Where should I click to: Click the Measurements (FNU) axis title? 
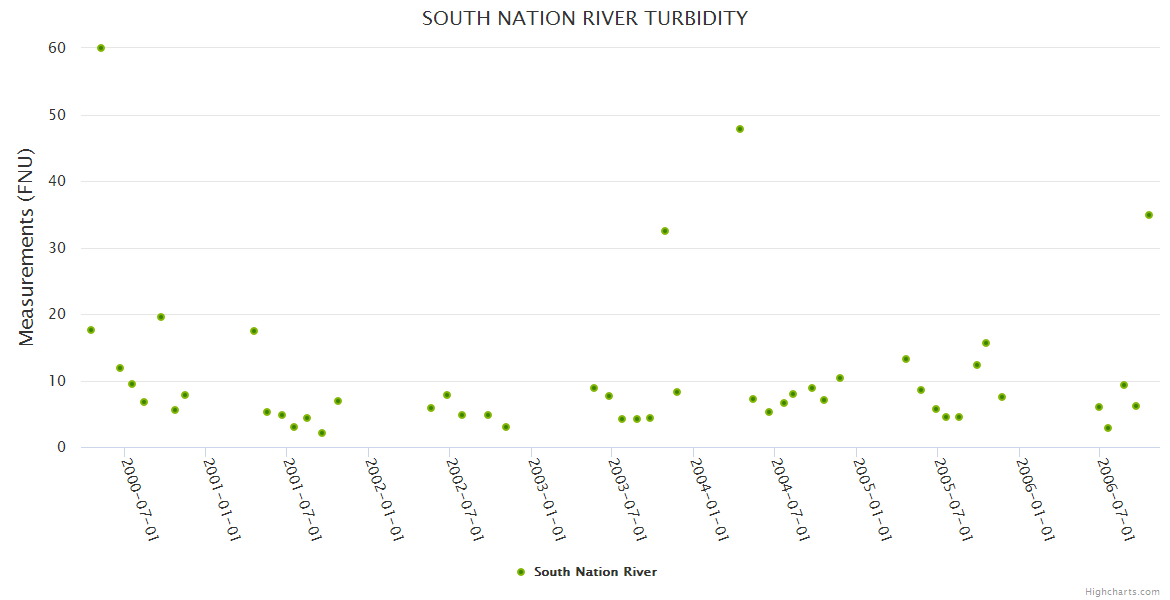click(x=27, y=247)
